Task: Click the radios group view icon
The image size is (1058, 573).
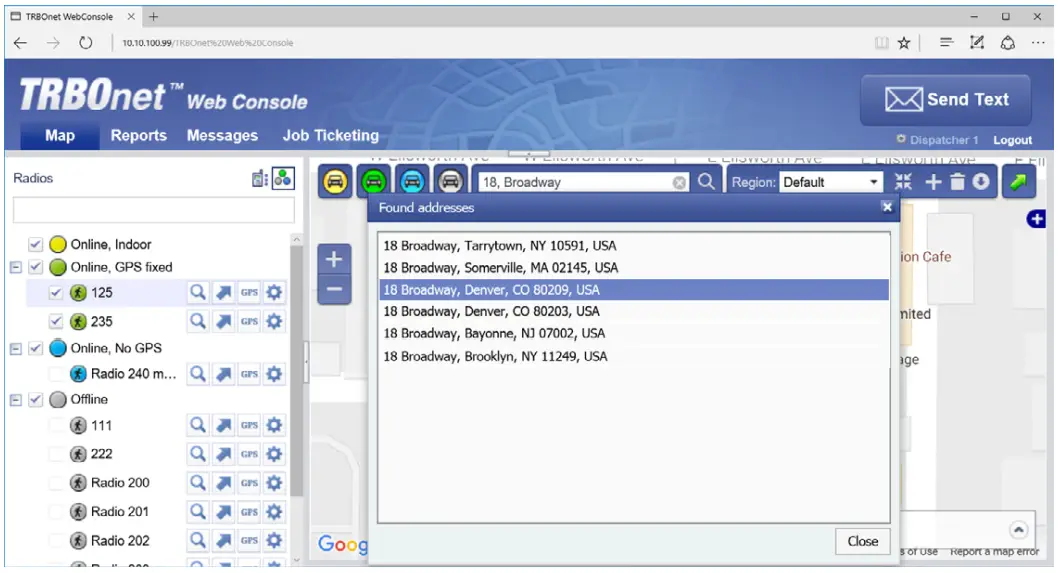Action: click(283, 178)
